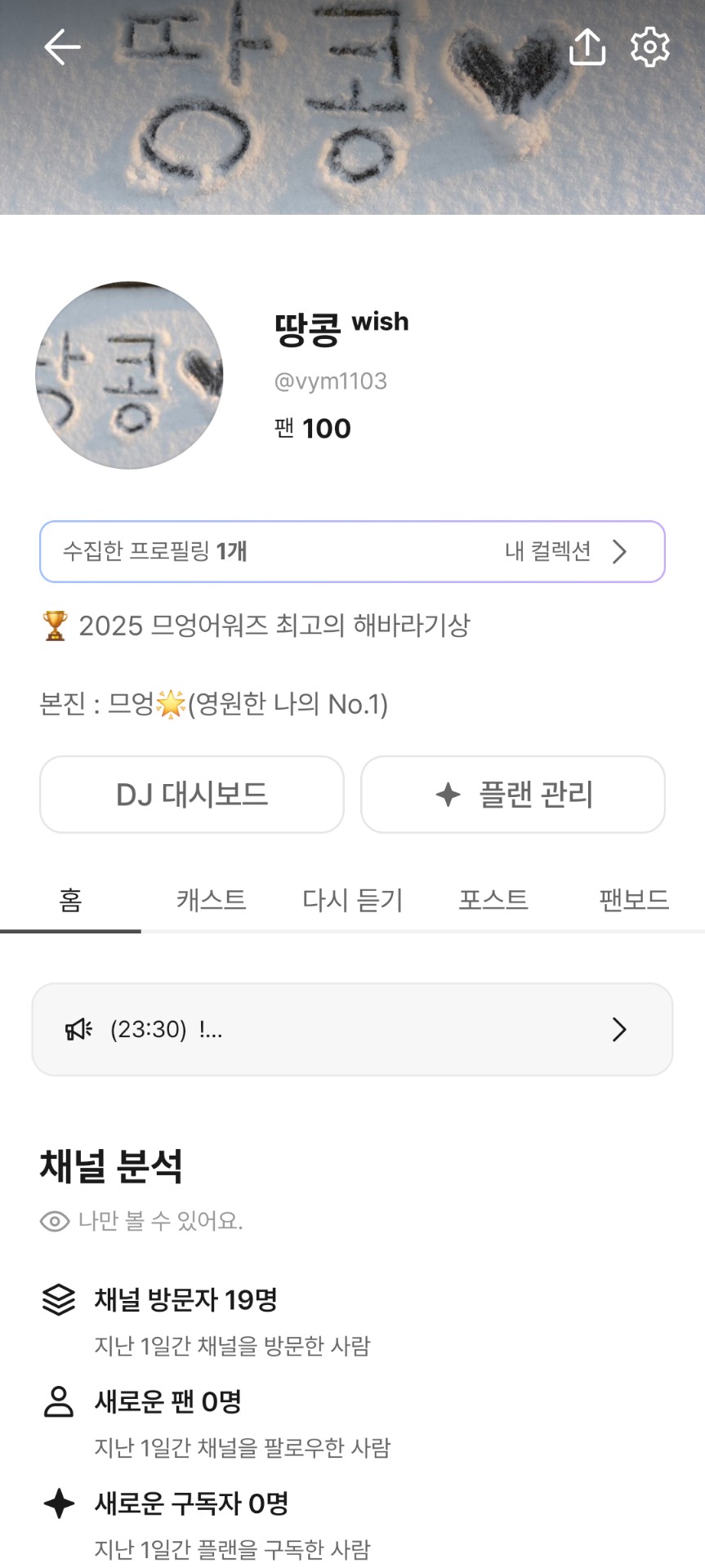Select the 팬보드 tab
The height and width of the screenshot is (1568, 705).
click(633, 900)
